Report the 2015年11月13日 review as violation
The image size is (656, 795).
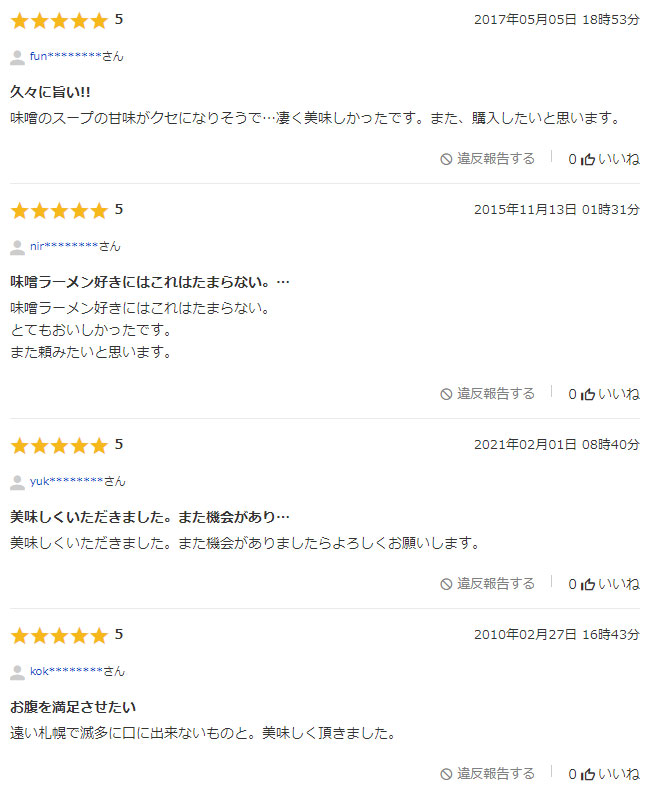[496, 394]
